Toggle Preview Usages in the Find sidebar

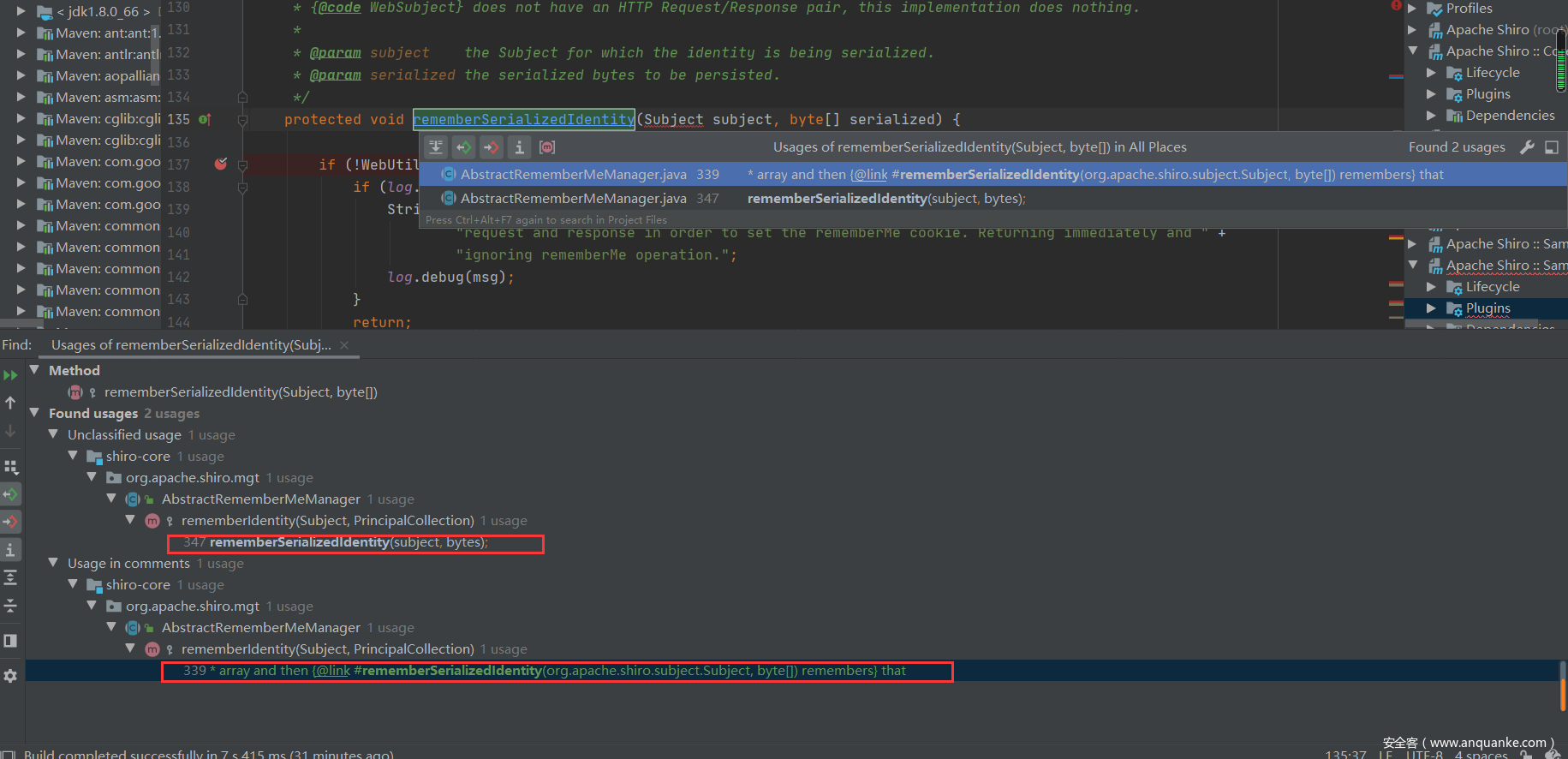pos(10,641)
